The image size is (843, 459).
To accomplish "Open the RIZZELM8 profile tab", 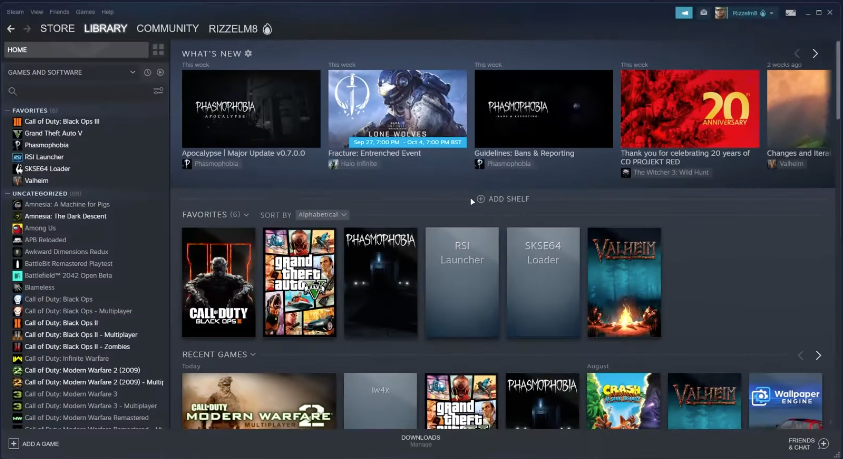I will click(233, 29).
